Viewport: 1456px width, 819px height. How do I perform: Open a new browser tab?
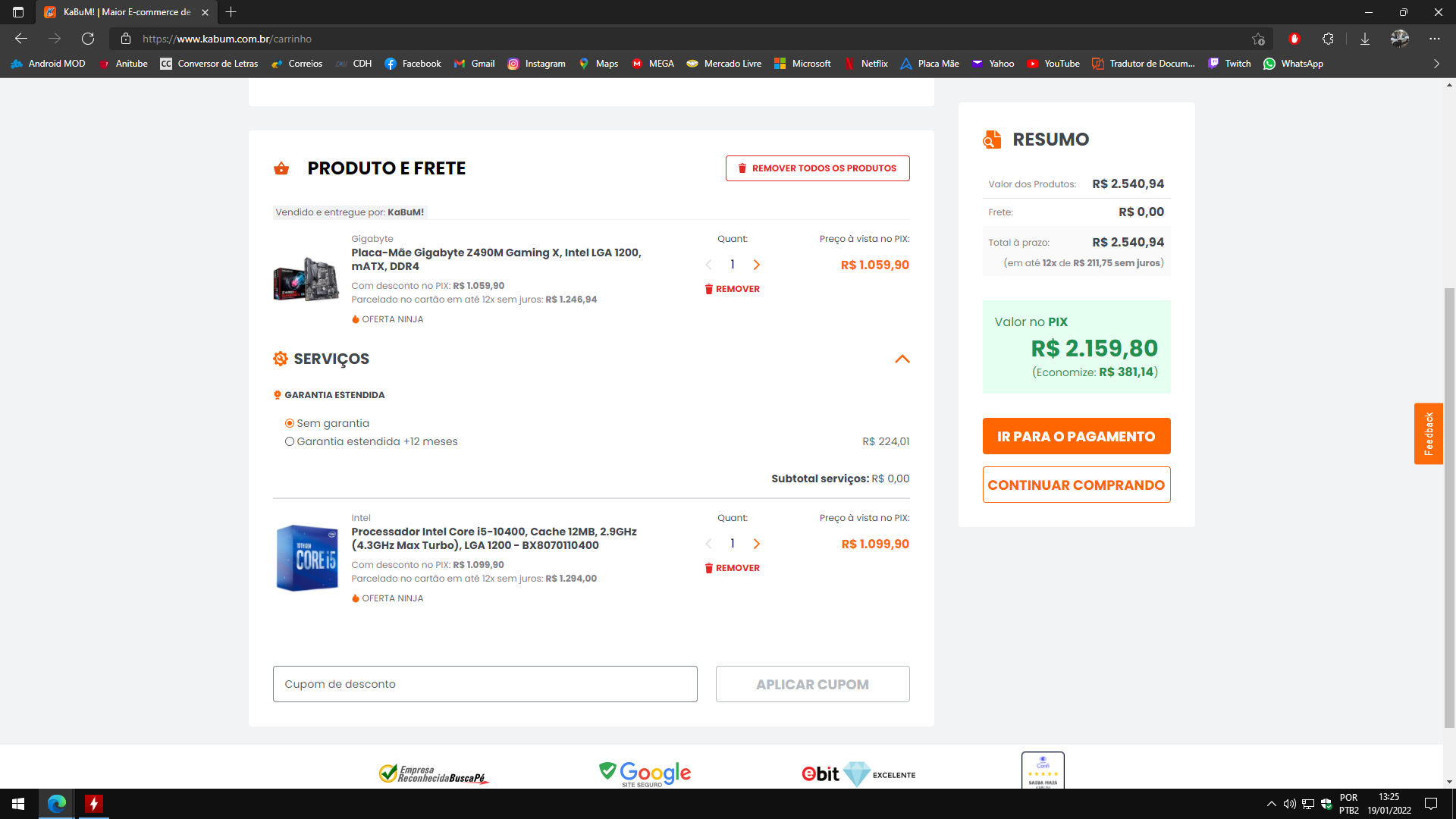point(231,12)
